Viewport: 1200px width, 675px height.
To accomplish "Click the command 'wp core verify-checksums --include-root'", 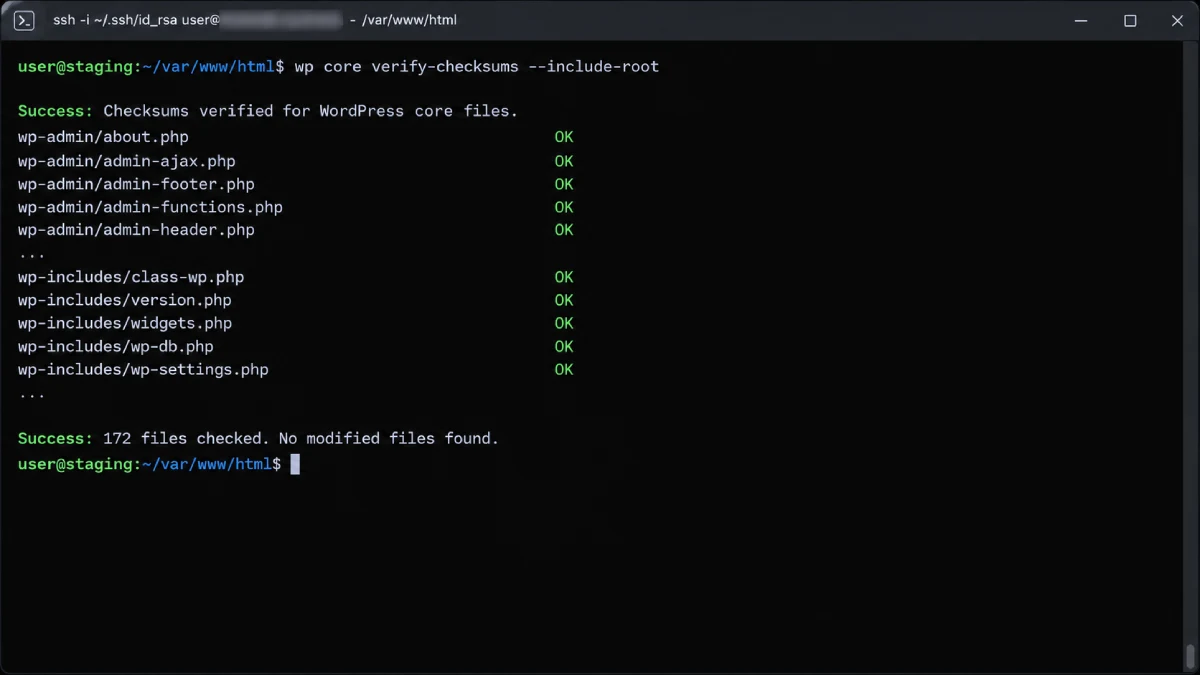I will [x=477, y=67].
